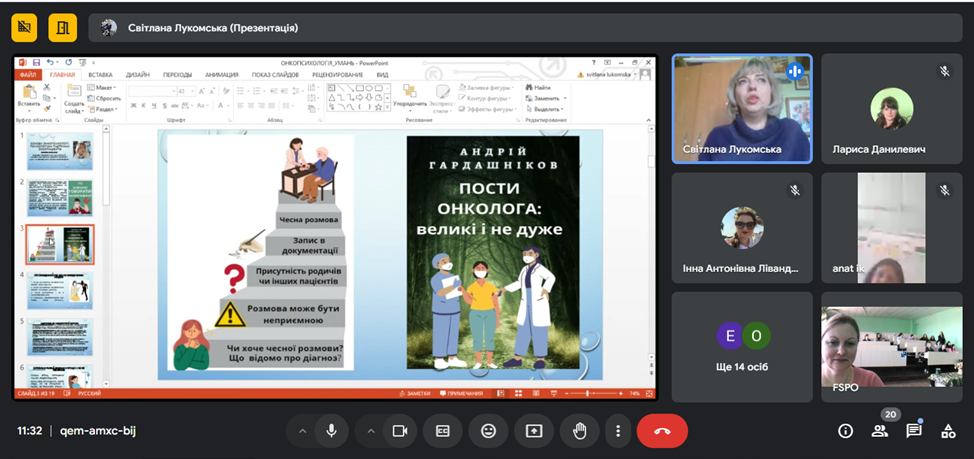Switch to slide sorter view icon
Screen dimensions: 974x459
pos(517,393)
